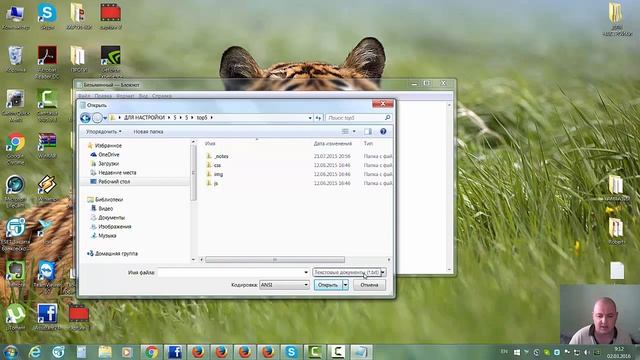Select Библиотеки in the navigation pane
This screenshot has width=640, height=360.
coord(109,200)
